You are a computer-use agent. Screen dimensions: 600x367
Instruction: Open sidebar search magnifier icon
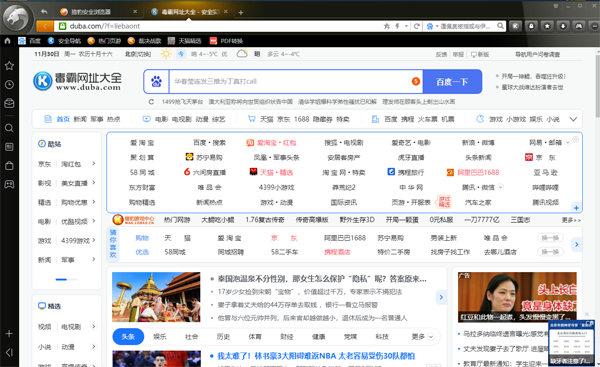point(9,128)
